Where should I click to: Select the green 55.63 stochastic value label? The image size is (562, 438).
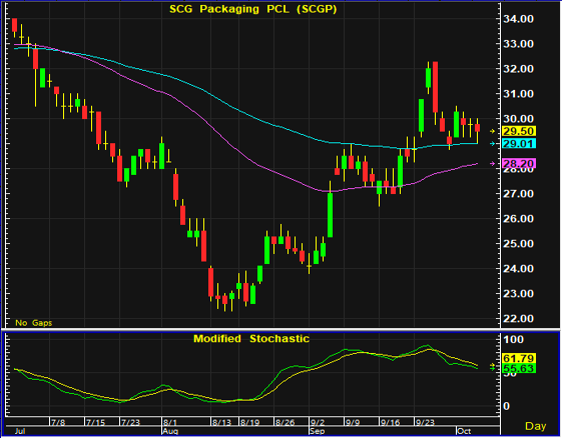519,368
